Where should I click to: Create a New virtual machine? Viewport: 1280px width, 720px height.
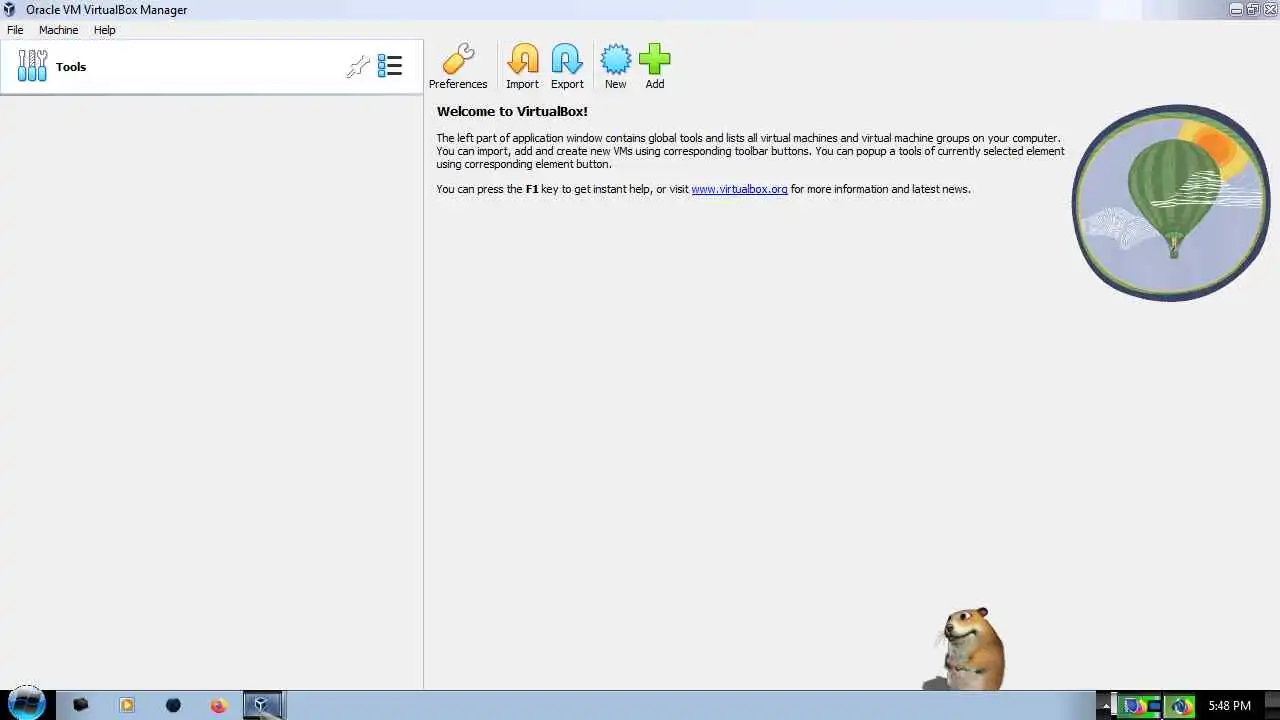tap(615, 67)
